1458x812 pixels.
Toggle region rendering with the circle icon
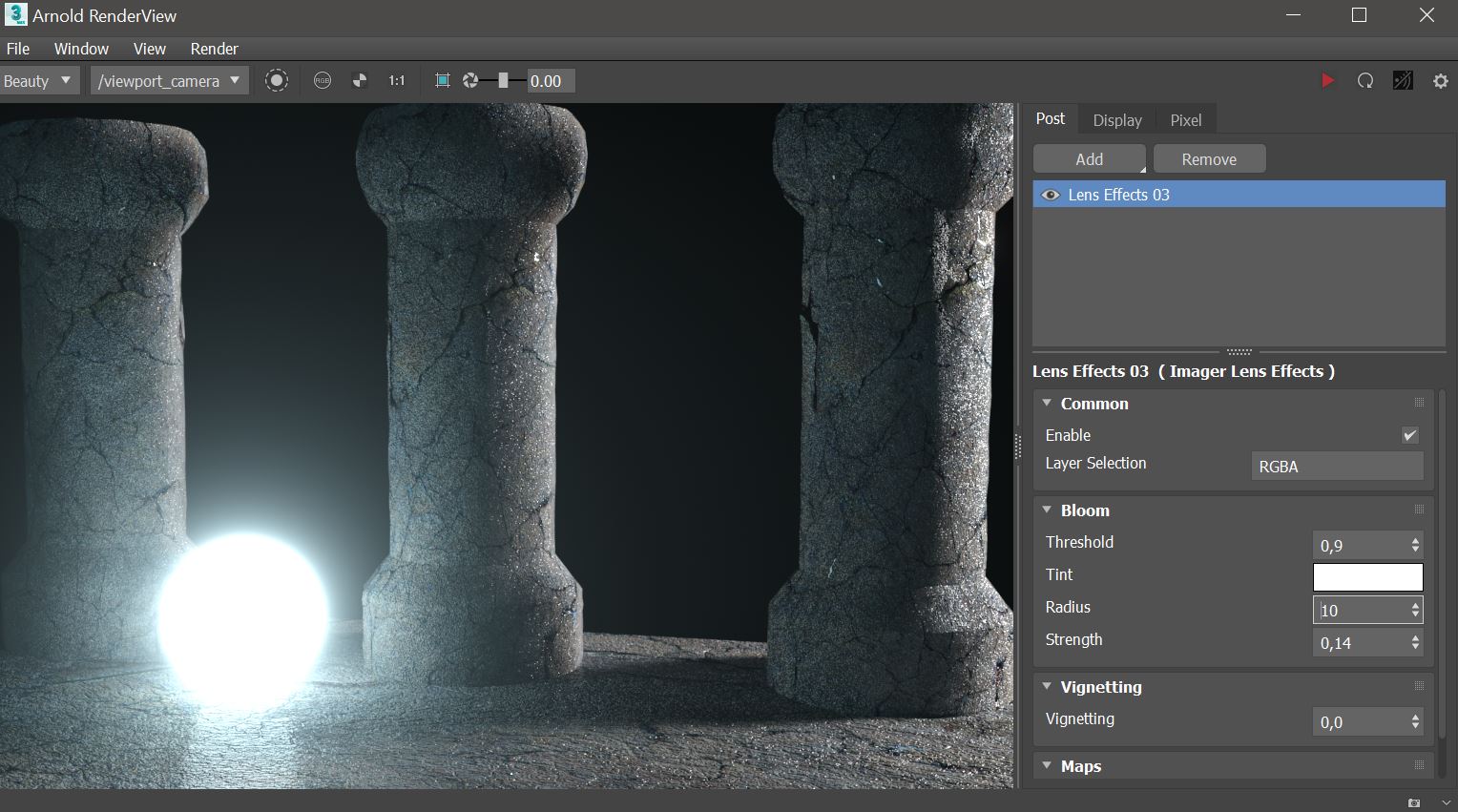[277, 80]
